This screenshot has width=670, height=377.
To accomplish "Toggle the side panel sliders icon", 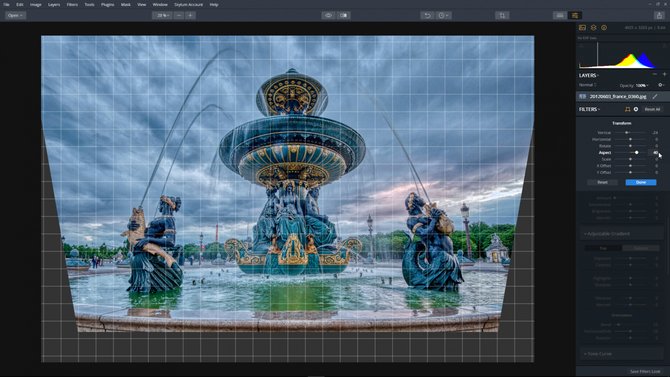I will pyautogui.click(x=575, y=15).
